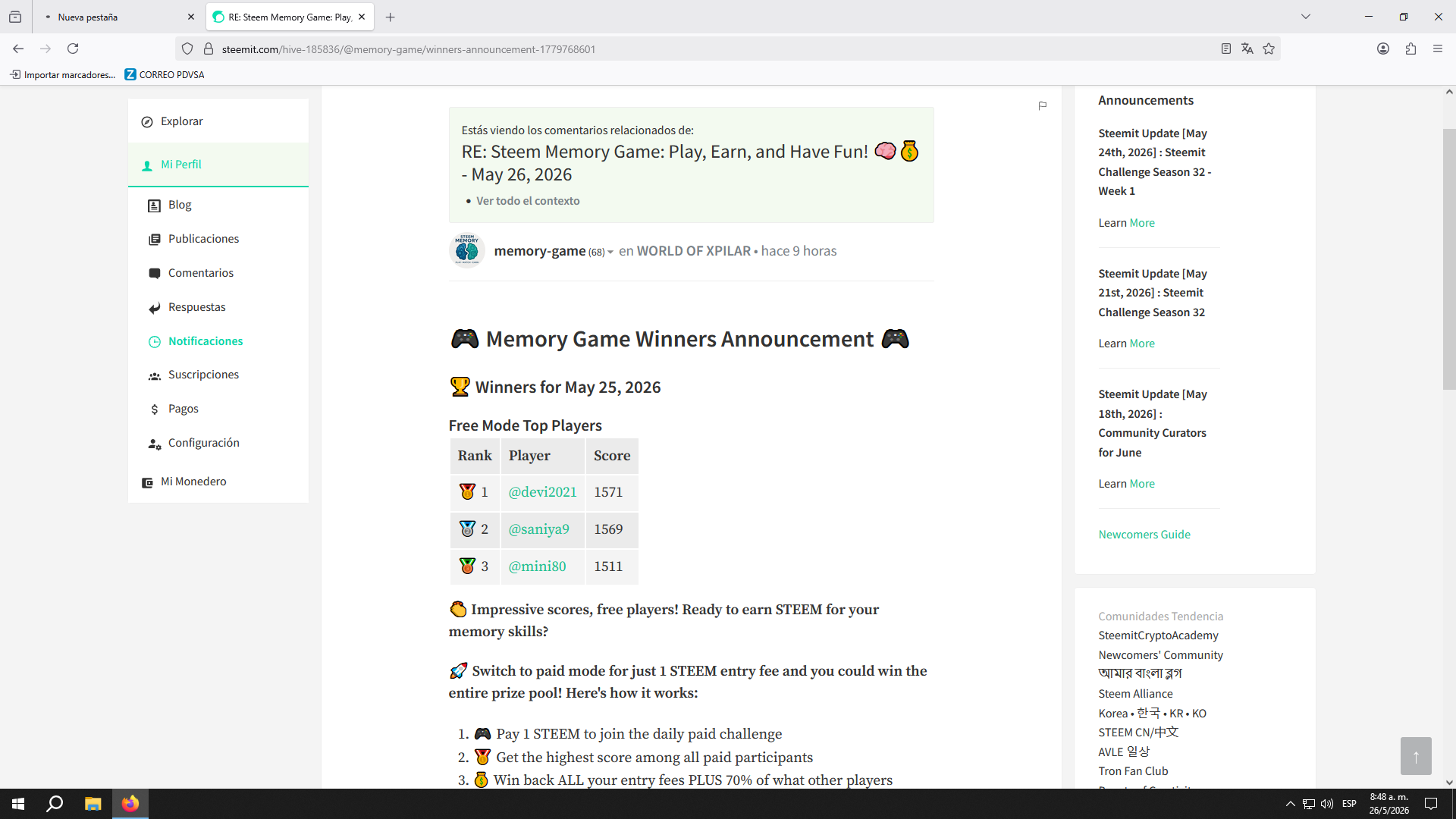Open the site security padlock info
1456x819 pixels.
(209, 49)
